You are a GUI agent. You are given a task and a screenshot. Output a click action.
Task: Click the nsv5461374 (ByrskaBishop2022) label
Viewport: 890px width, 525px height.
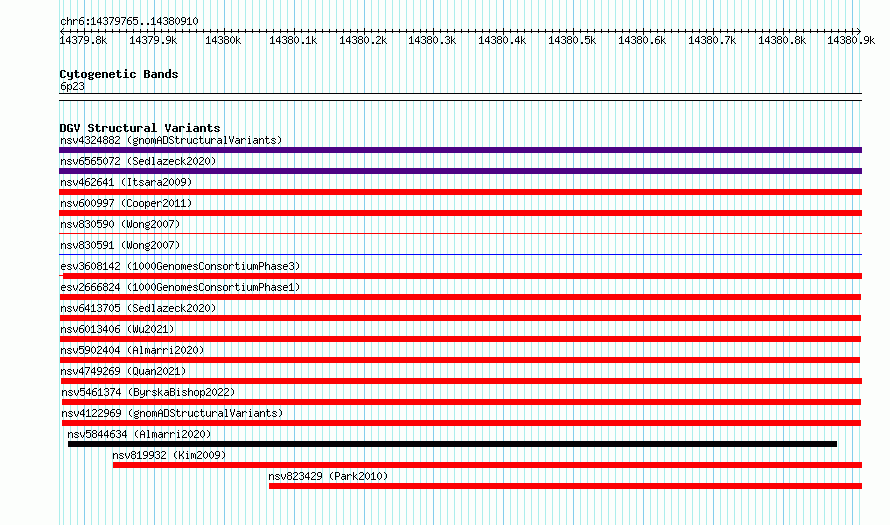tap(148, 392)
